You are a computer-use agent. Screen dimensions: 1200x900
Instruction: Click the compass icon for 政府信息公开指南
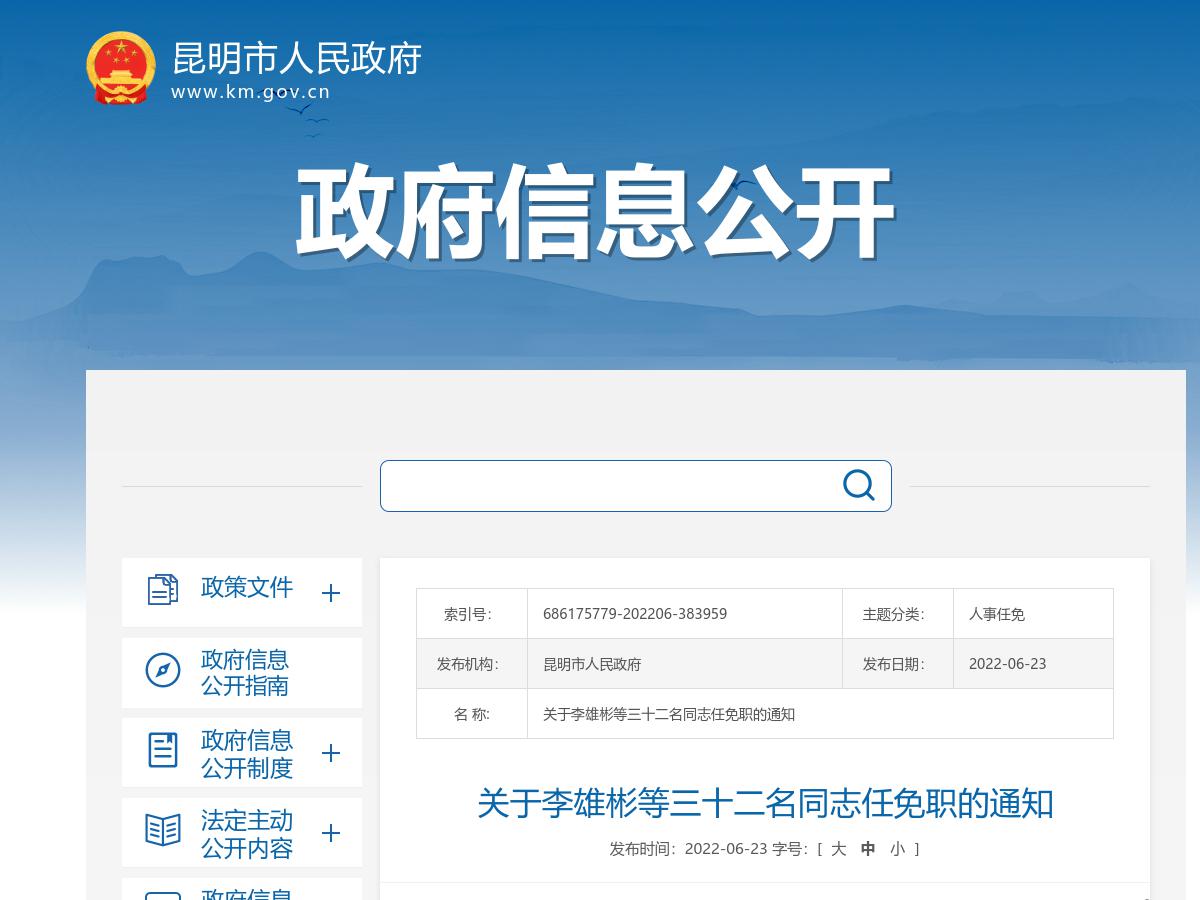pyautogui.click(x=163, y=672)
